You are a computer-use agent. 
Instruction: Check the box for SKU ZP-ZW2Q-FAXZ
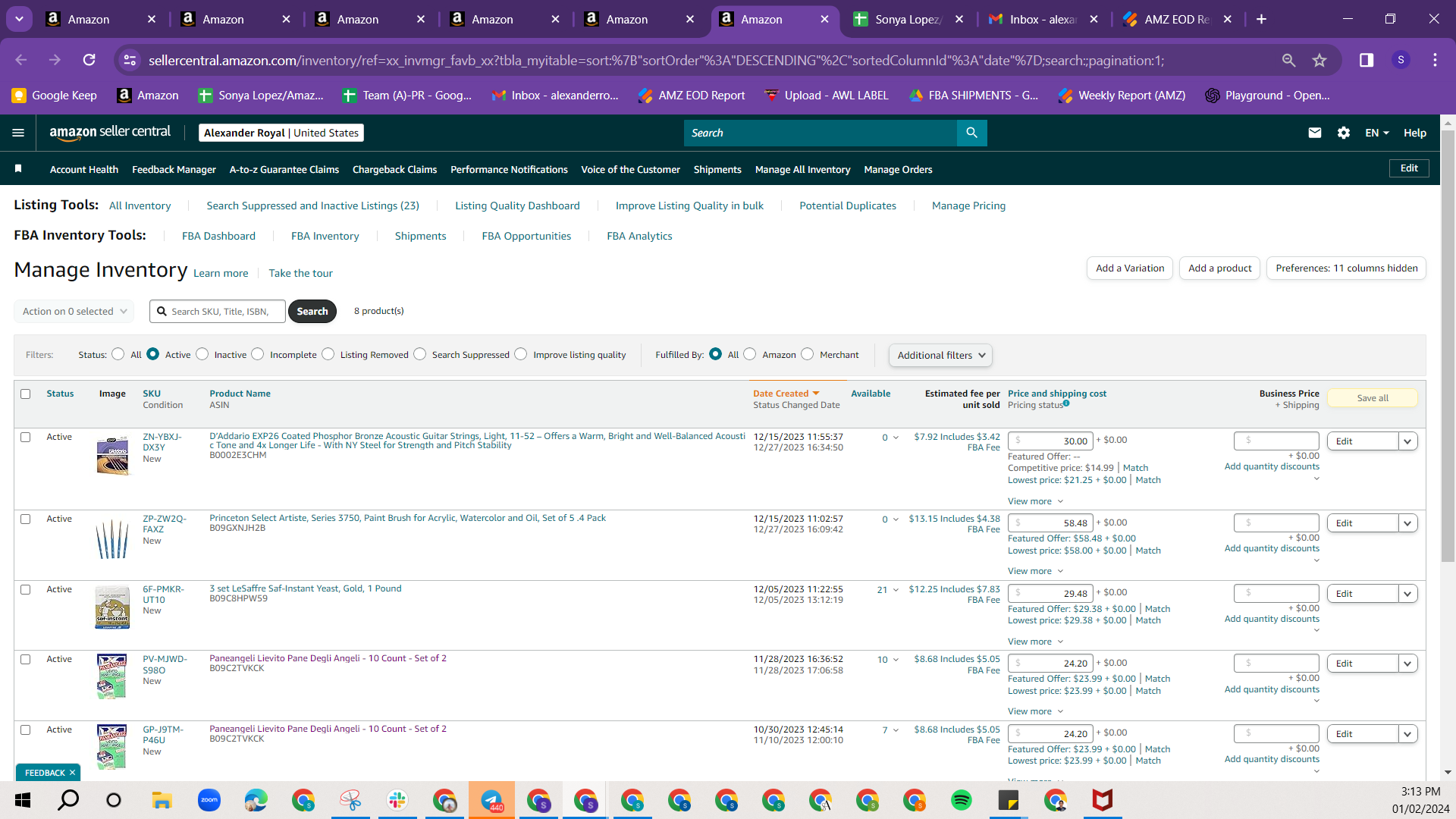(26, 519)
